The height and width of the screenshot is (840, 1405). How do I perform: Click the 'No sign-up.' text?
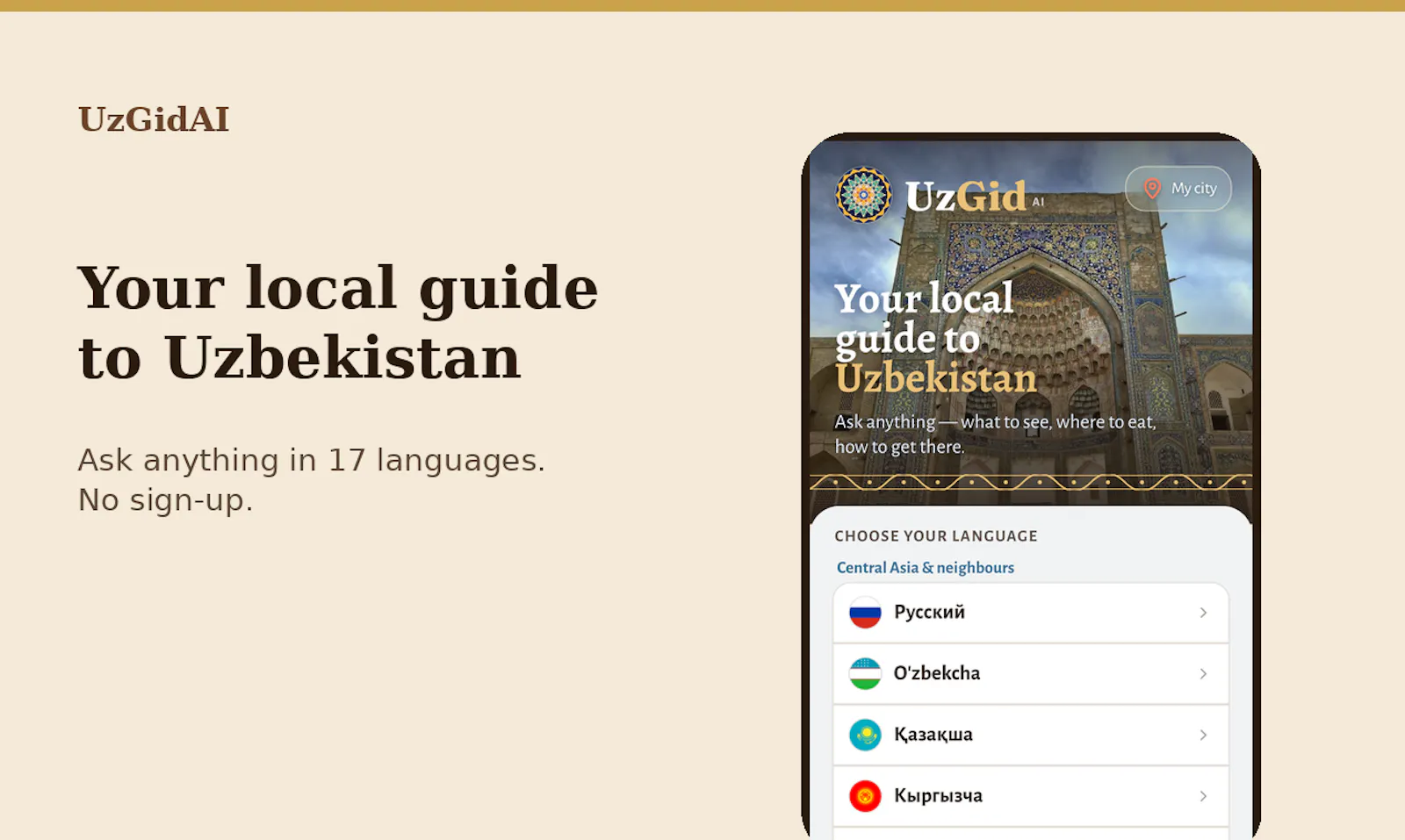(x=165, y=500)
